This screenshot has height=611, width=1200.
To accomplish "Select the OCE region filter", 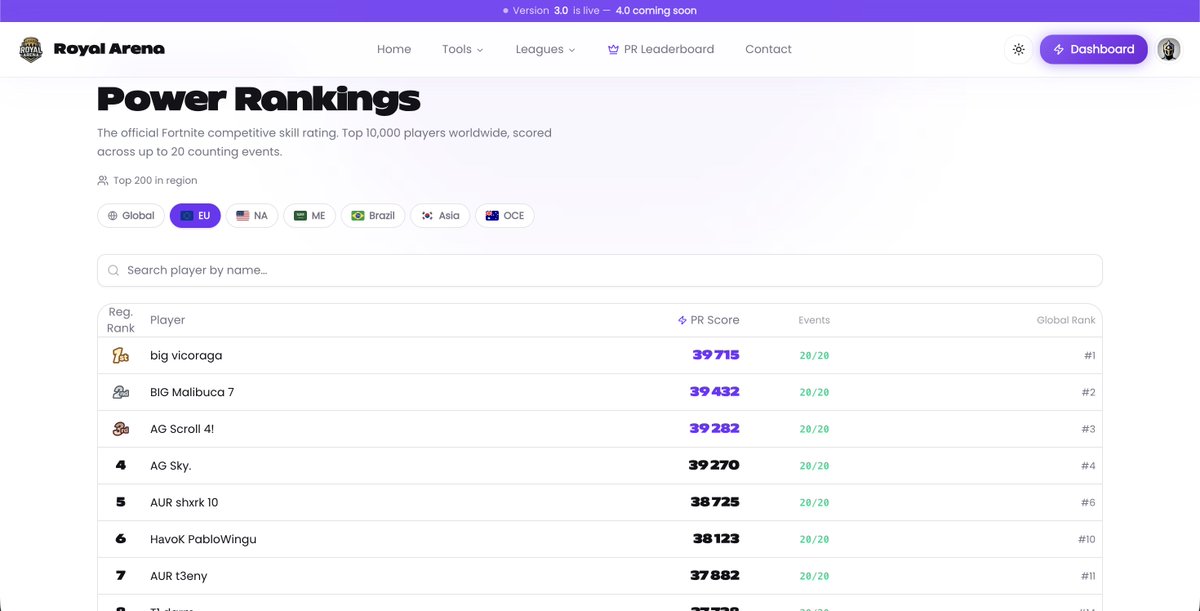I will pos(505,216).
